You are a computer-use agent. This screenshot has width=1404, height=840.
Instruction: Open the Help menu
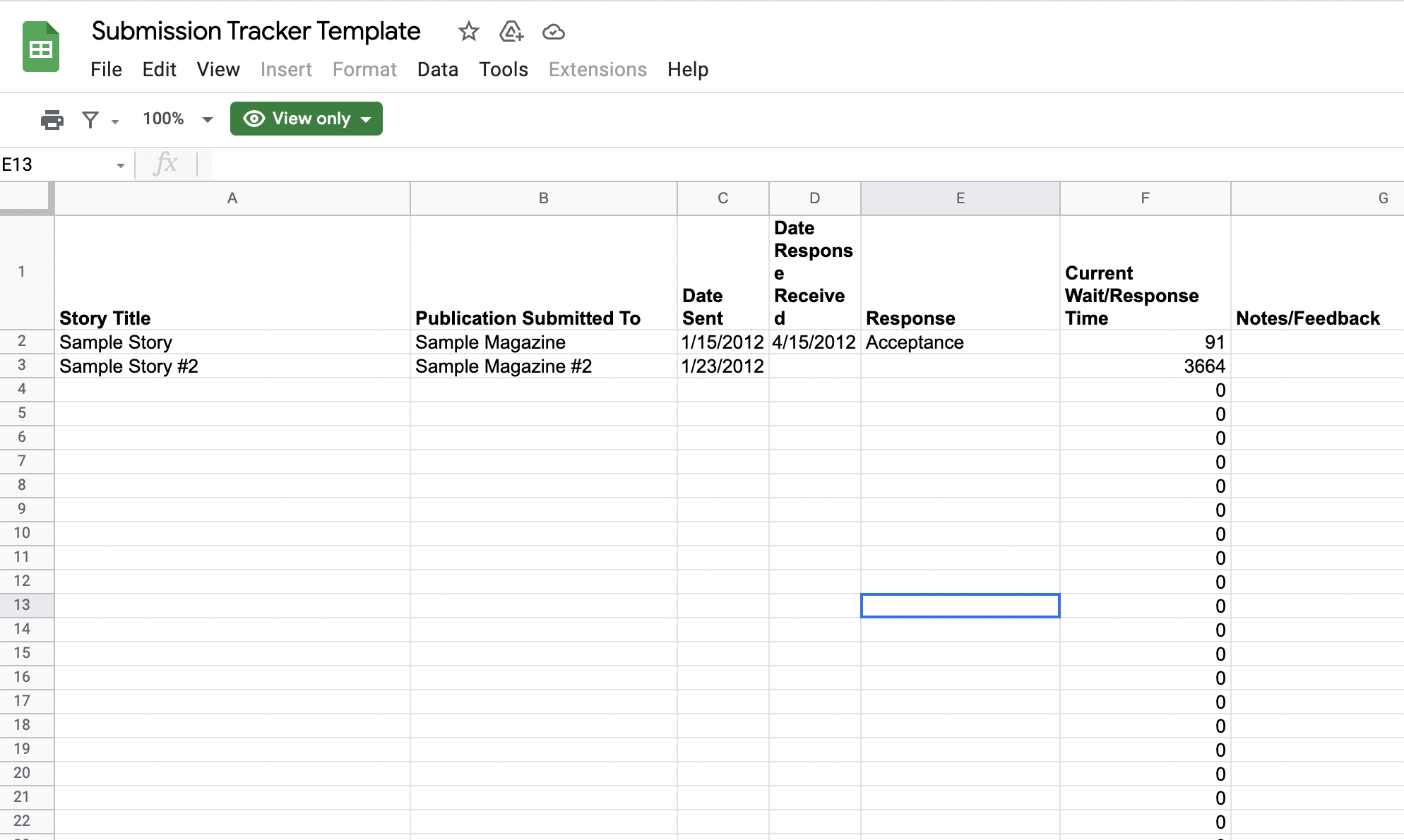point(687,69)
